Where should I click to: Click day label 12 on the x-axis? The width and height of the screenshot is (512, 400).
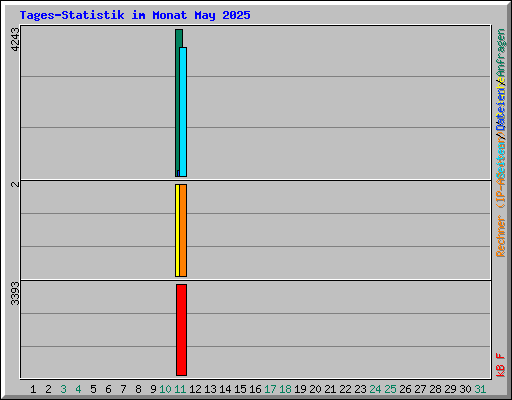coord(195,389)
